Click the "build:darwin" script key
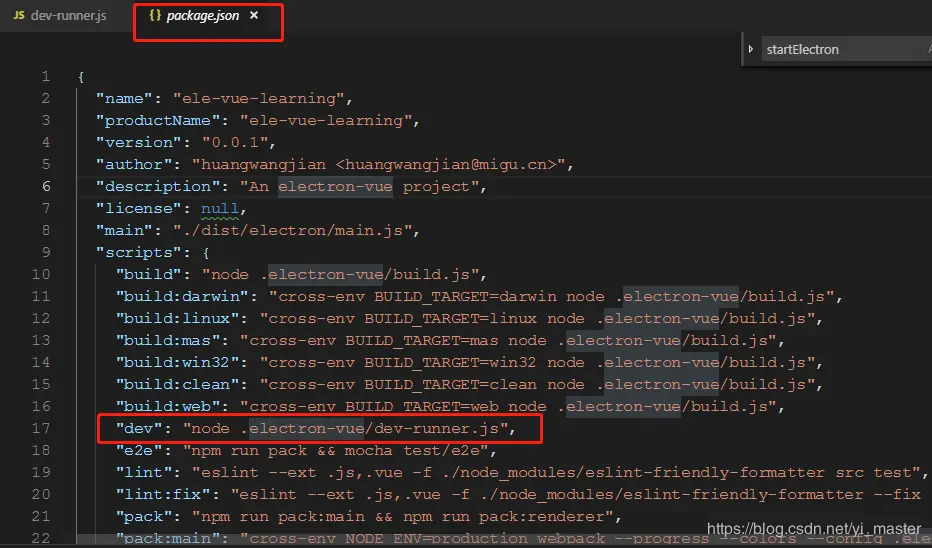The width and height of the screenshot is (932, 548). coord(181,297)
